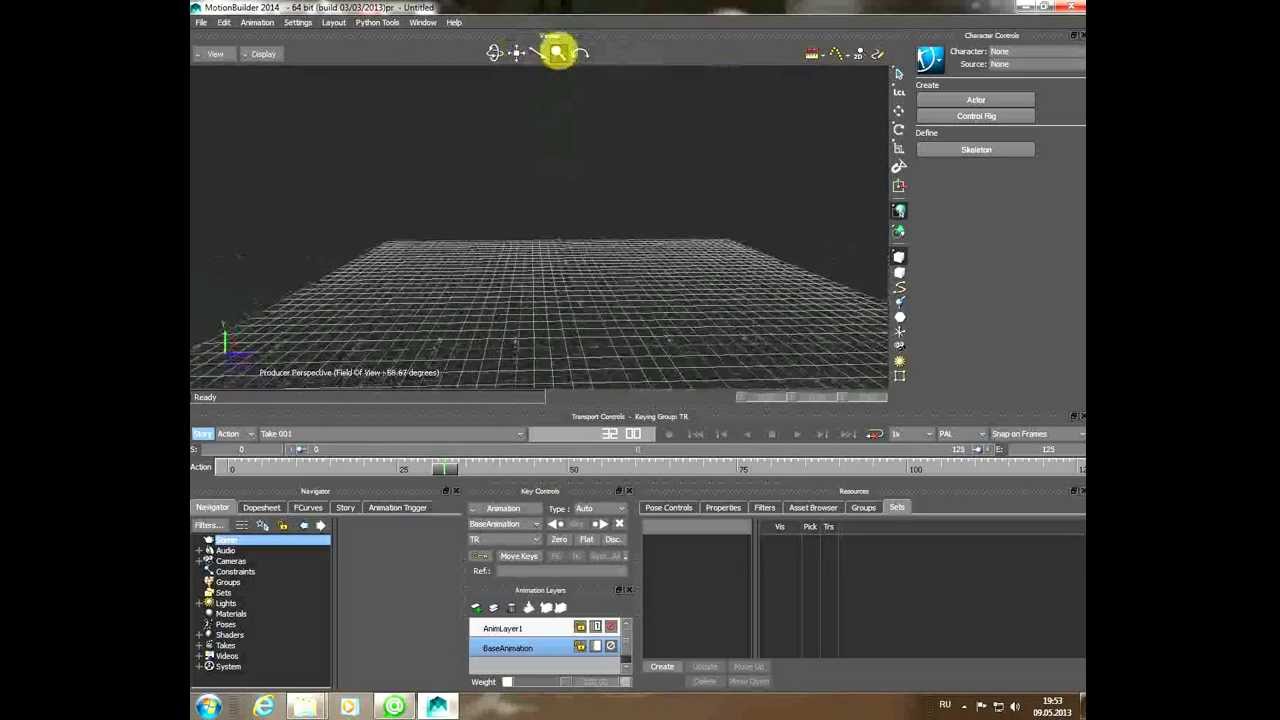The image size is (1280, 720).
Task: Open the key Type Auto dropdown
Action: 600,509
